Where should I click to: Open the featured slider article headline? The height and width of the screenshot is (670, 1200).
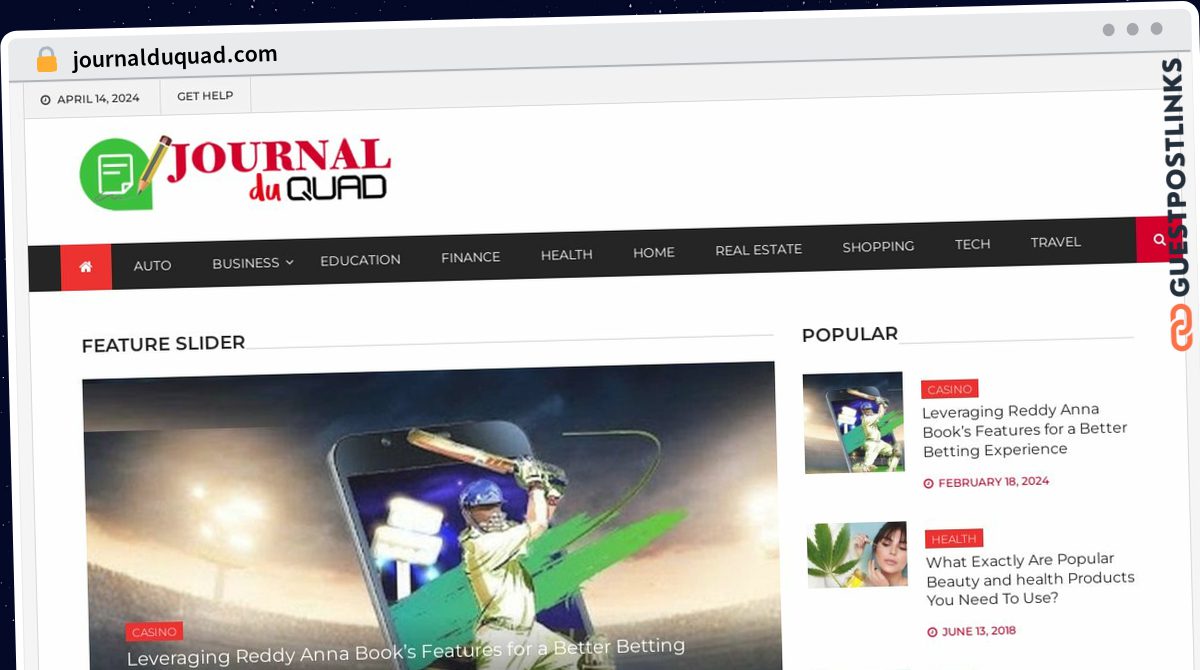click(x=406, y=651)
